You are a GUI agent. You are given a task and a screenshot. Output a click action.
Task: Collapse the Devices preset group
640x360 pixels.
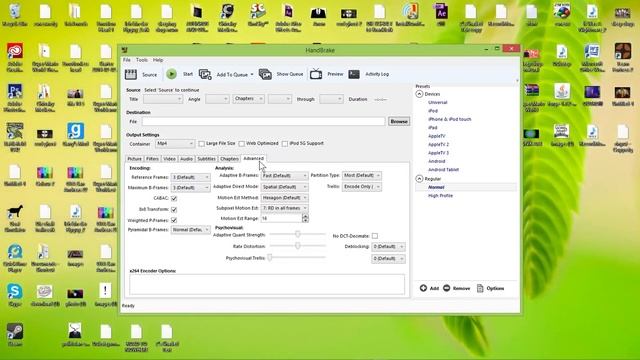(x=419, y=94)
